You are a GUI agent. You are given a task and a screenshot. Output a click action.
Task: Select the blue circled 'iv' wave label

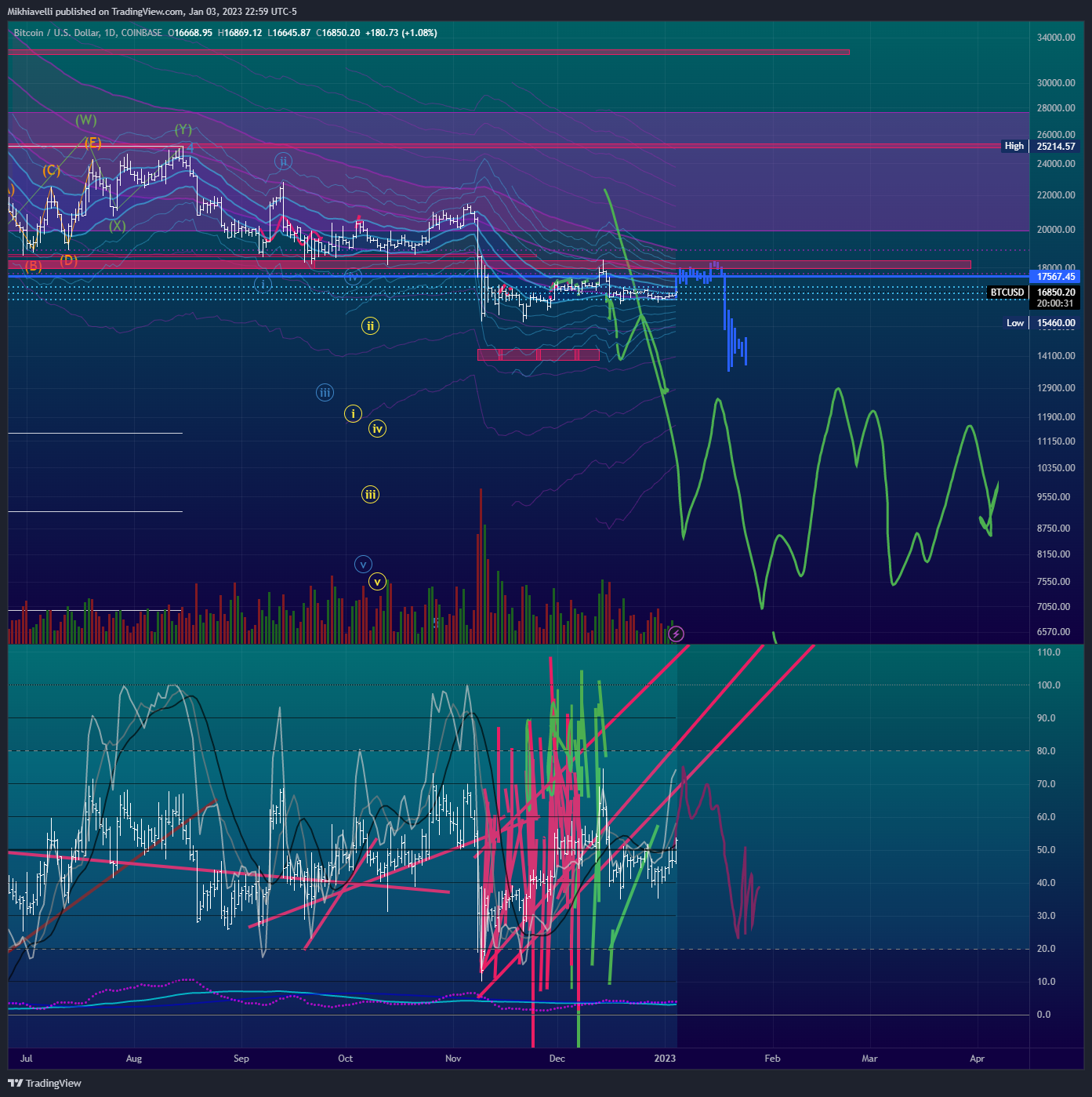(x=353, y=276)
